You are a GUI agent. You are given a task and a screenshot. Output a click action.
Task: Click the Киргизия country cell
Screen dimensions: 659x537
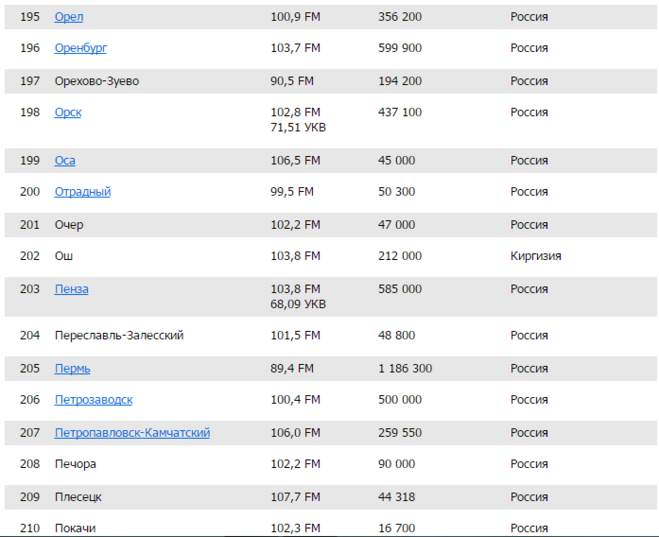[535, 256]
